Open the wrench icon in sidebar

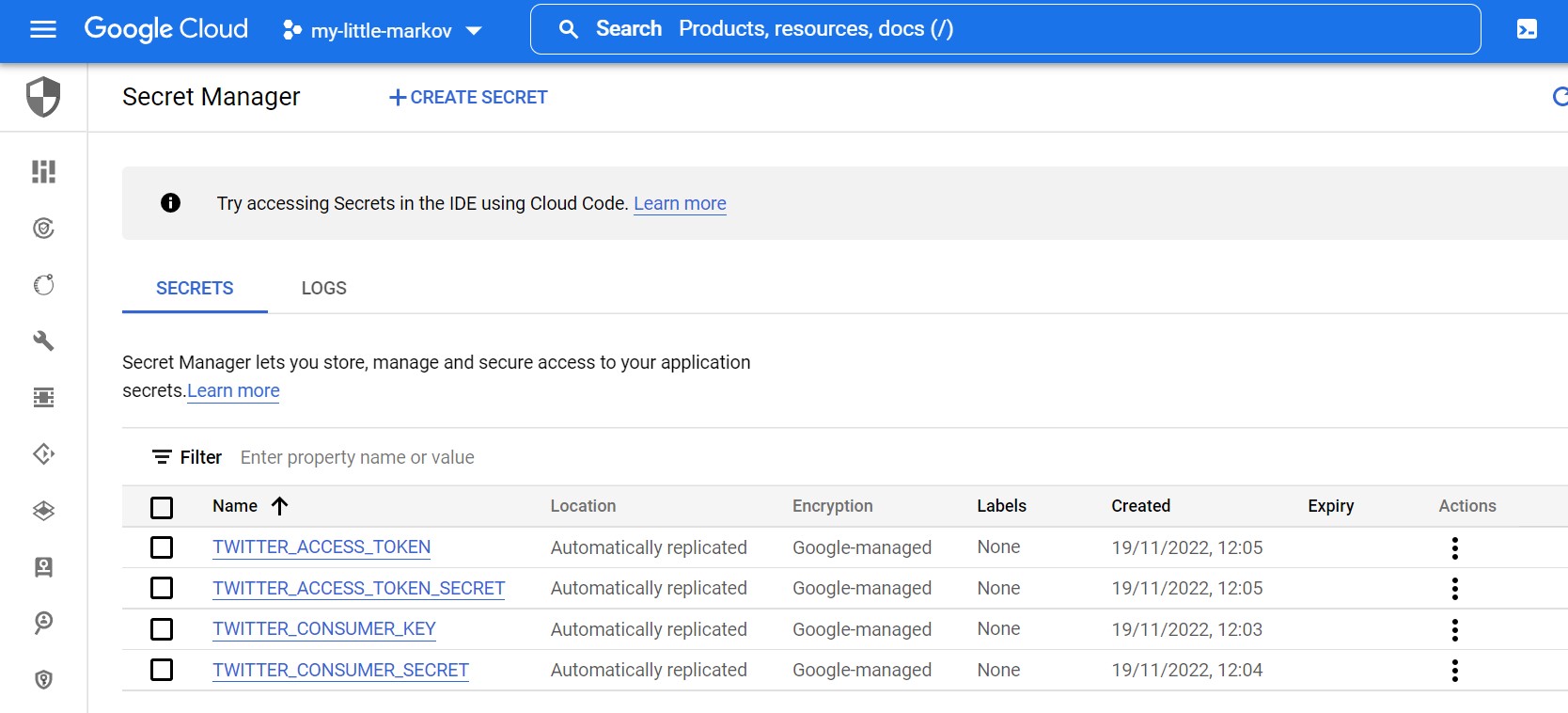[x=43, y=341]
